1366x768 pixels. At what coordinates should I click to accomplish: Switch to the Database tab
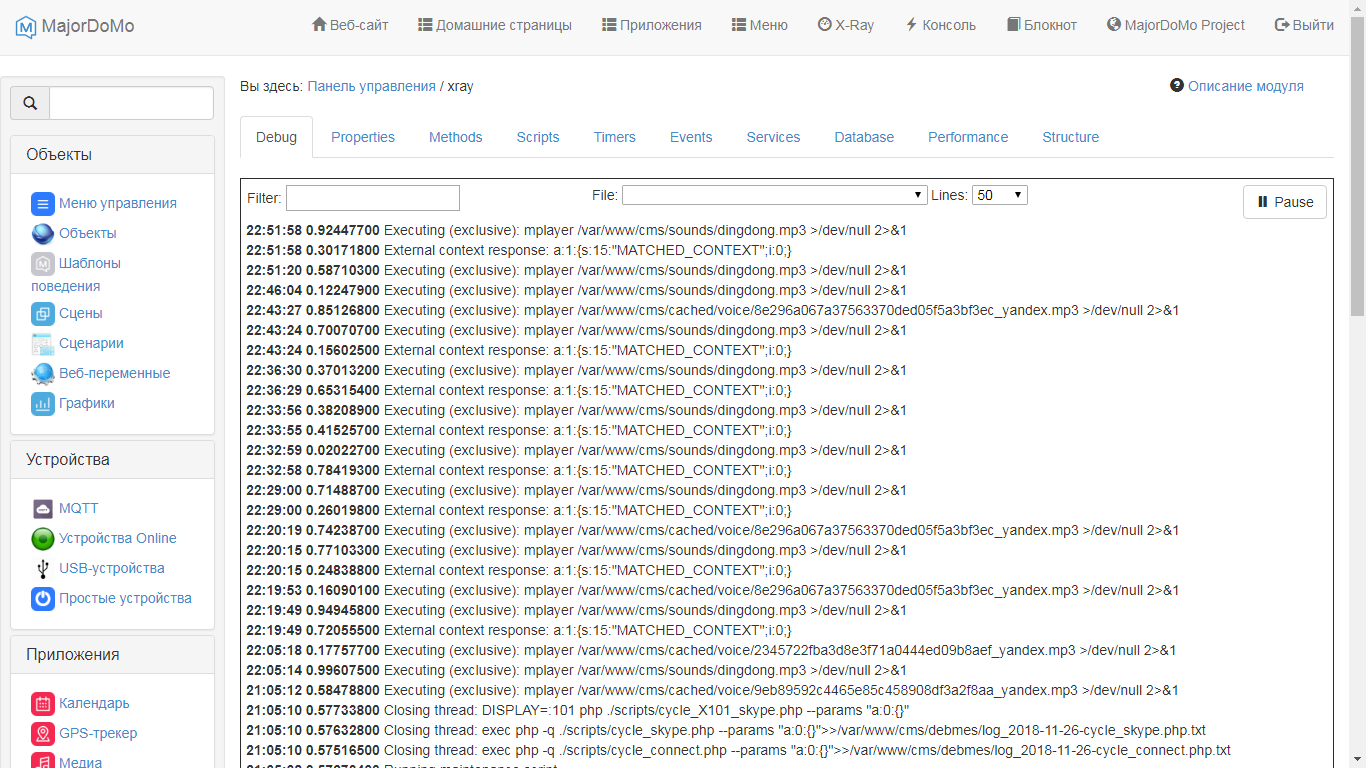pos(865,137)
